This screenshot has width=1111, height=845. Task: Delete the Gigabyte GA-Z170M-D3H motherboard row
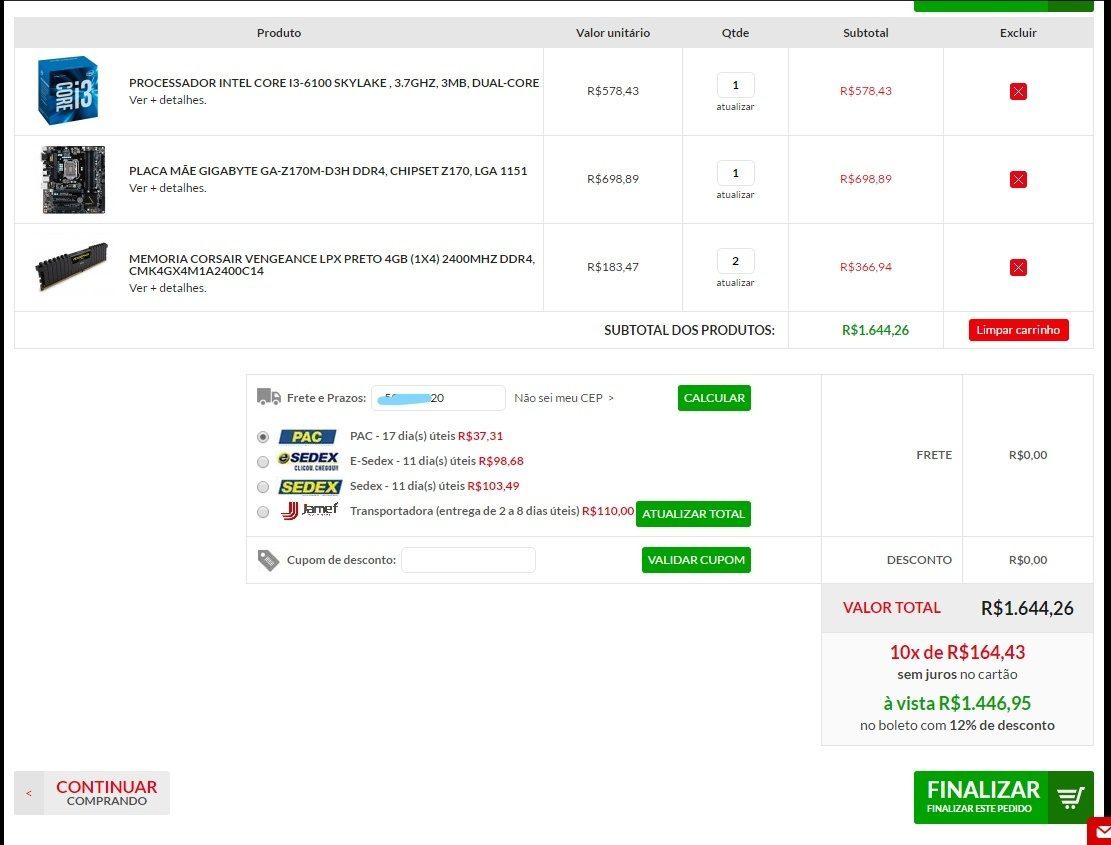1018,179
